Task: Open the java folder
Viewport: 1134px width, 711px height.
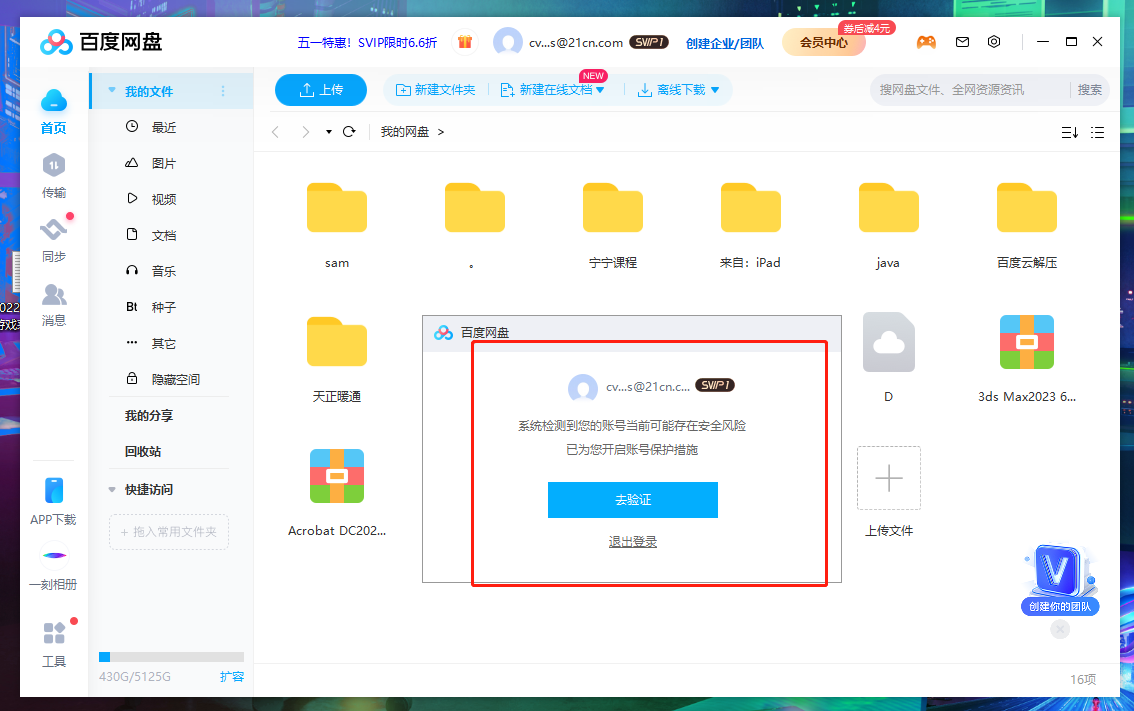Action: [x=888, y=208]
